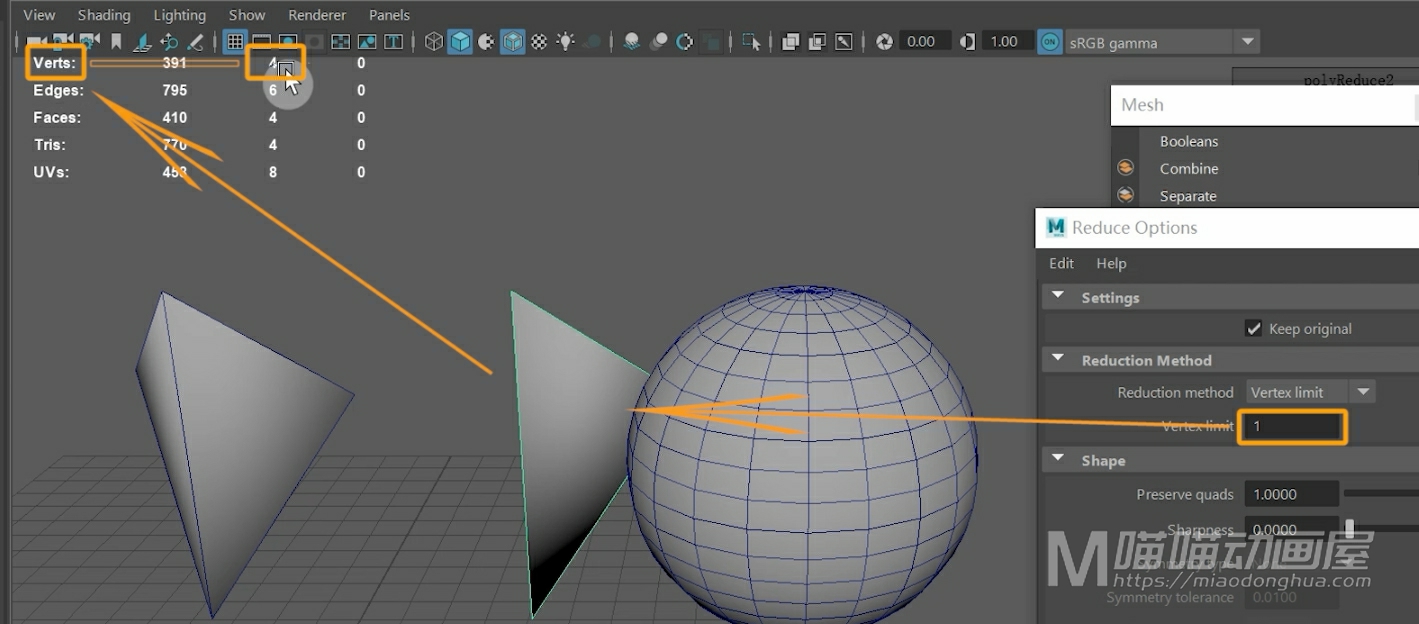This screenshot has width=1419, height=624.
Task: Enable wireframe display cube icon
Action: coord(434,42)
